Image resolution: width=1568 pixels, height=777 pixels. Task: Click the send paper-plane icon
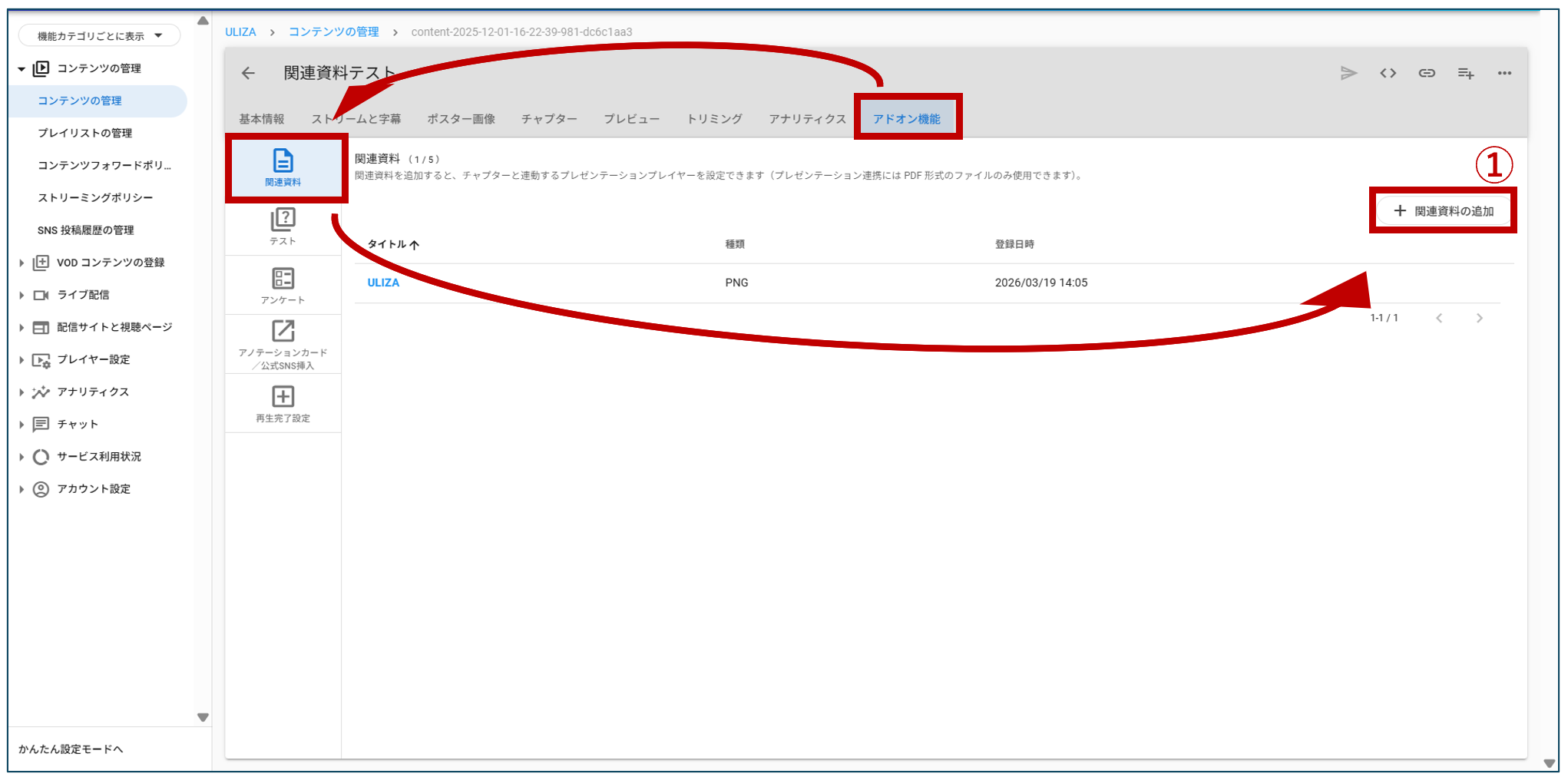tap(1348, 73)
